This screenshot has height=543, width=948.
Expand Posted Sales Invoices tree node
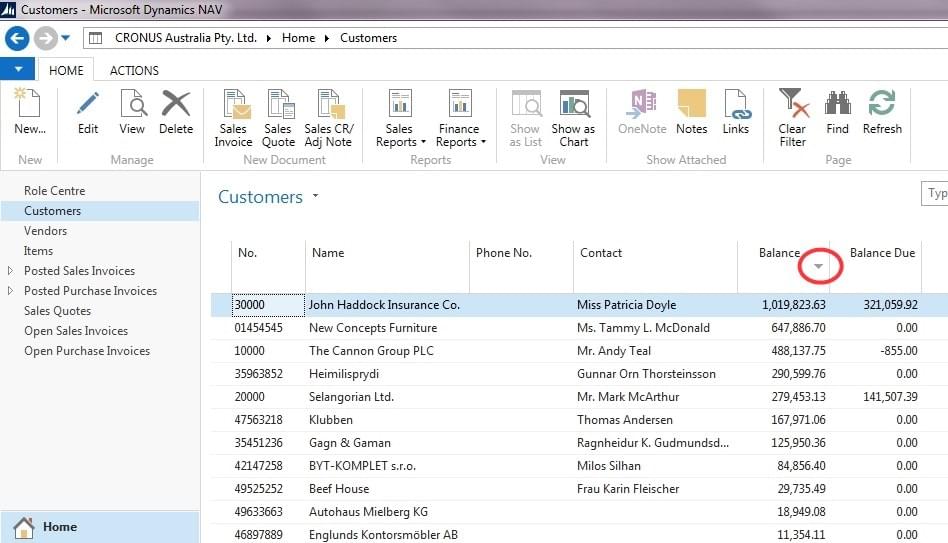pyautogui.click(x=10, y=271)
